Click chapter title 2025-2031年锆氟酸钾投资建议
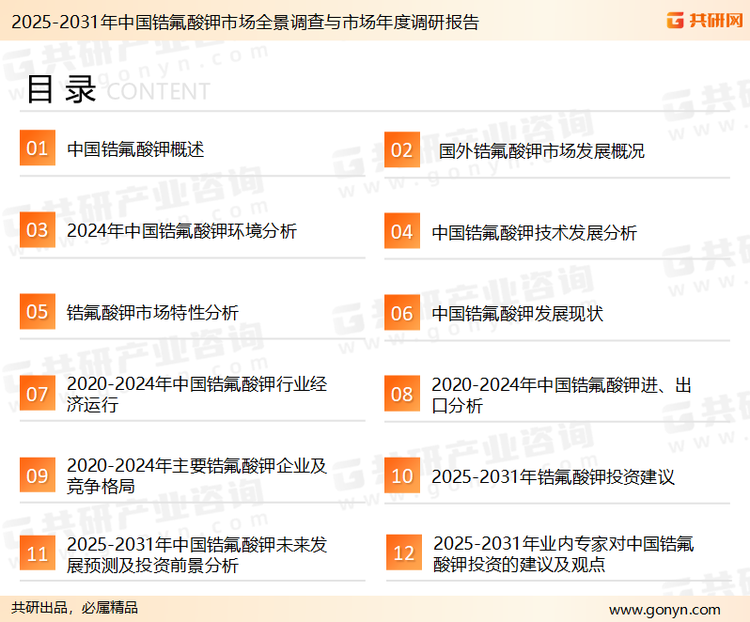The image size is (750, 622). [553, 477]
